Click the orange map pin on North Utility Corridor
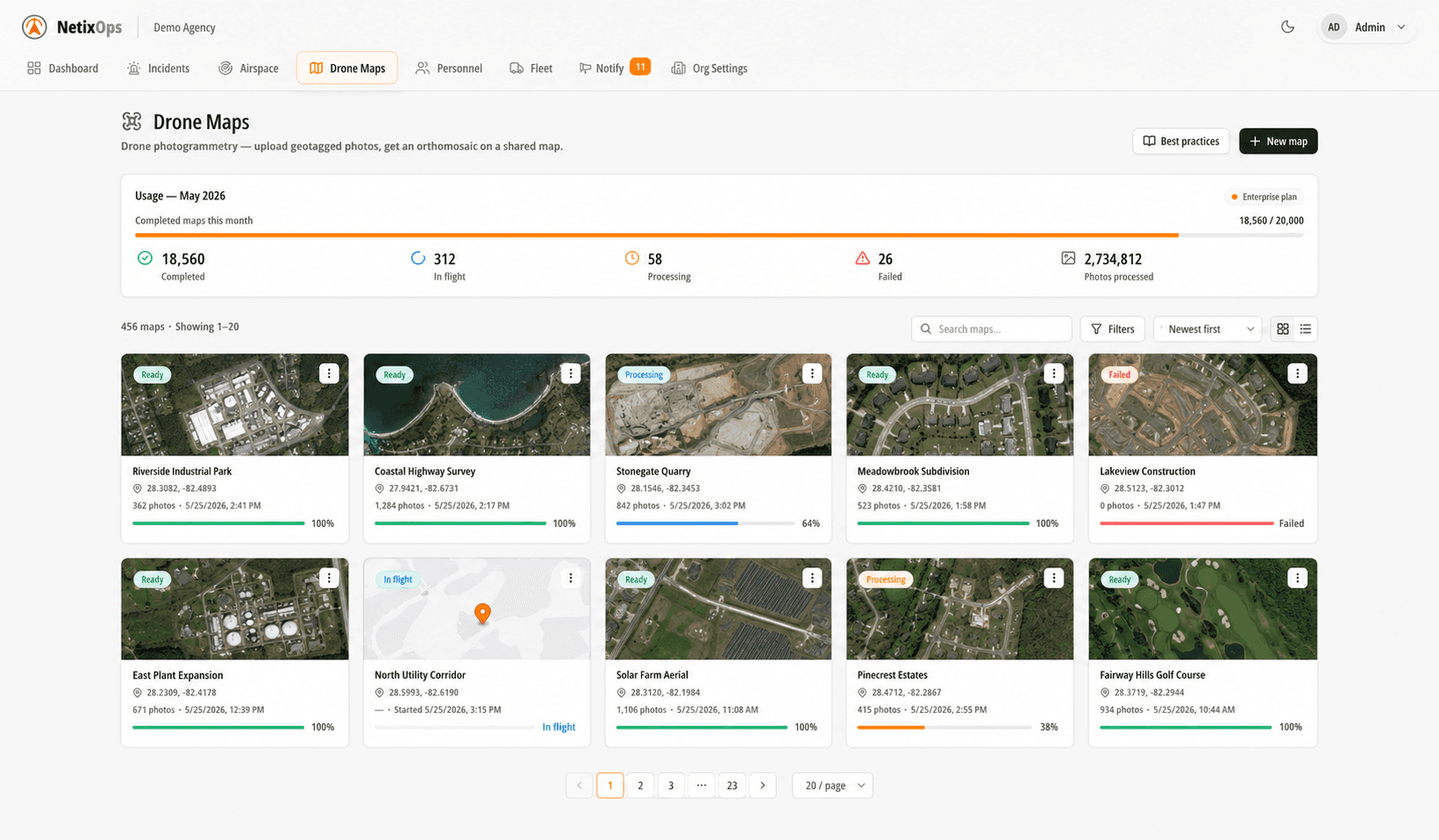1439x840 pixels. point(482,613)
